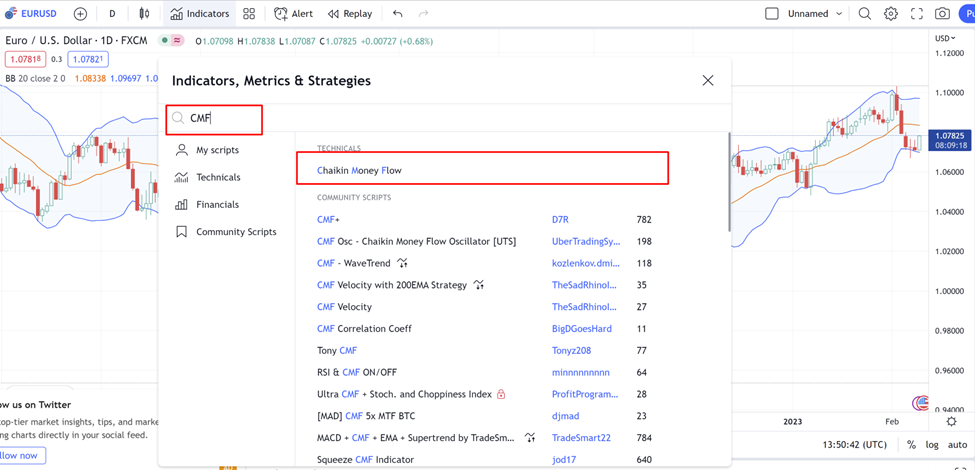Add symbol with the plus circle icon

click(x=80, y=13)
